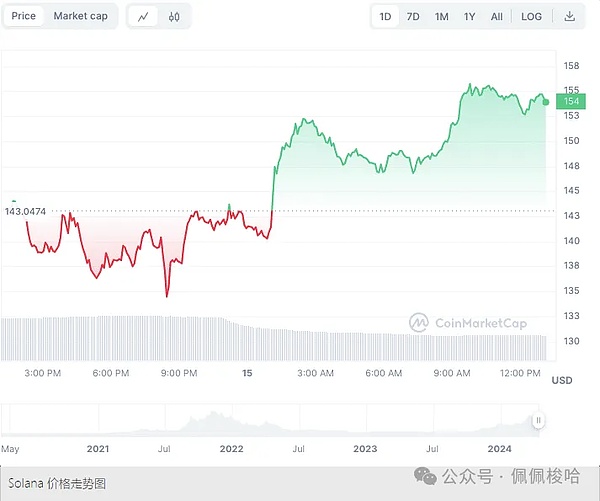The width and height of the screenshot is (600, 501).
Task: Select the 1Y time range
Action: (x=469, y=16)
